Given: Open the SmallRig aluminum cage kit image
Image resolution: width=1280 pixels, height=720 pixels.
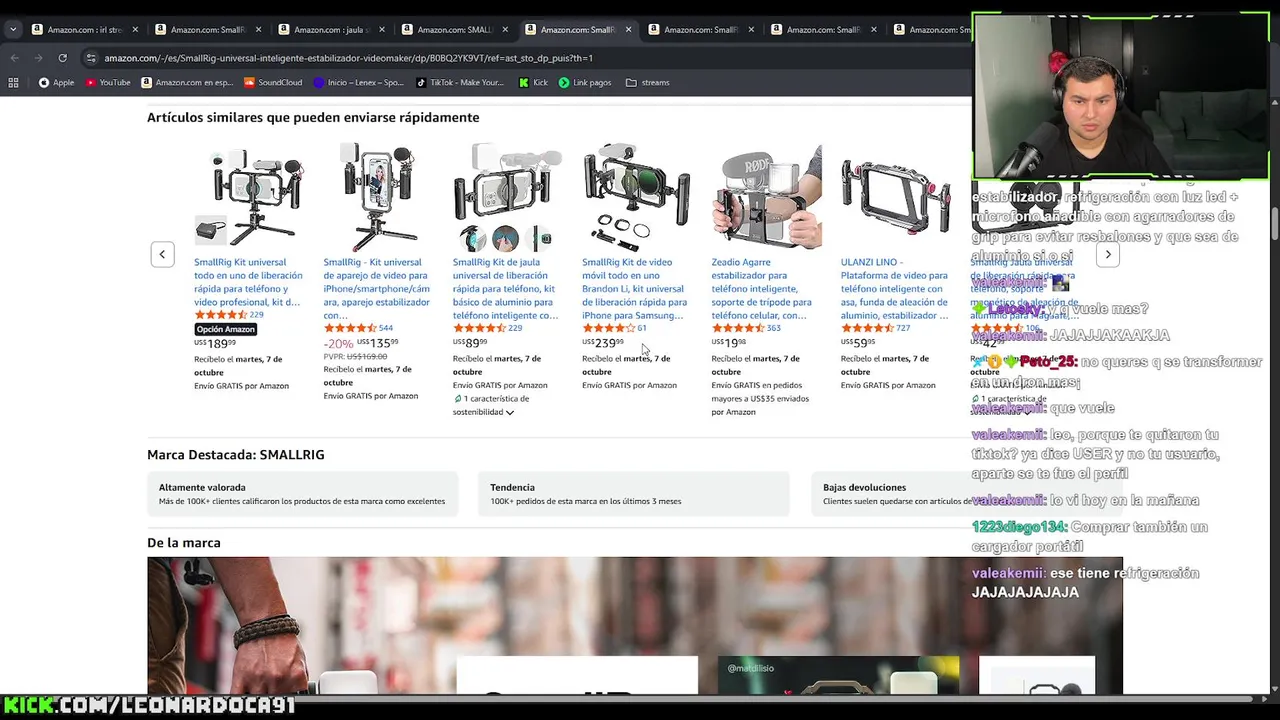Looking at the screenshot, I should point(507,198).
